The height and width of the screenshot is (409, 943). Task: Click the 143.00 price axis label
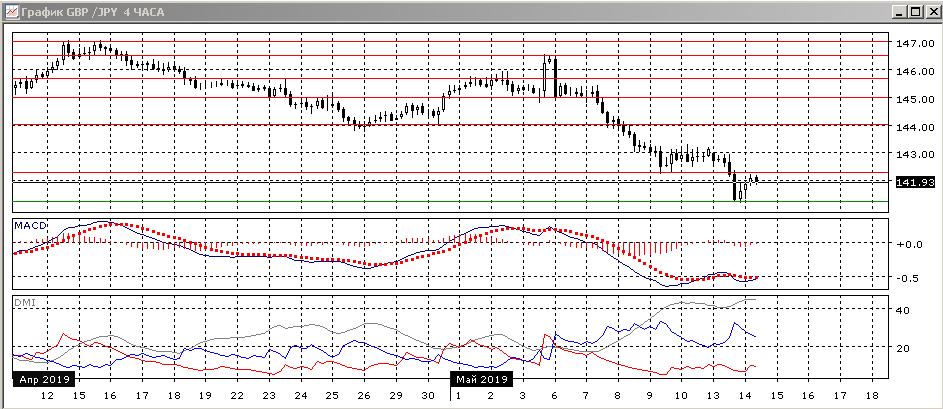pos(914,155)
